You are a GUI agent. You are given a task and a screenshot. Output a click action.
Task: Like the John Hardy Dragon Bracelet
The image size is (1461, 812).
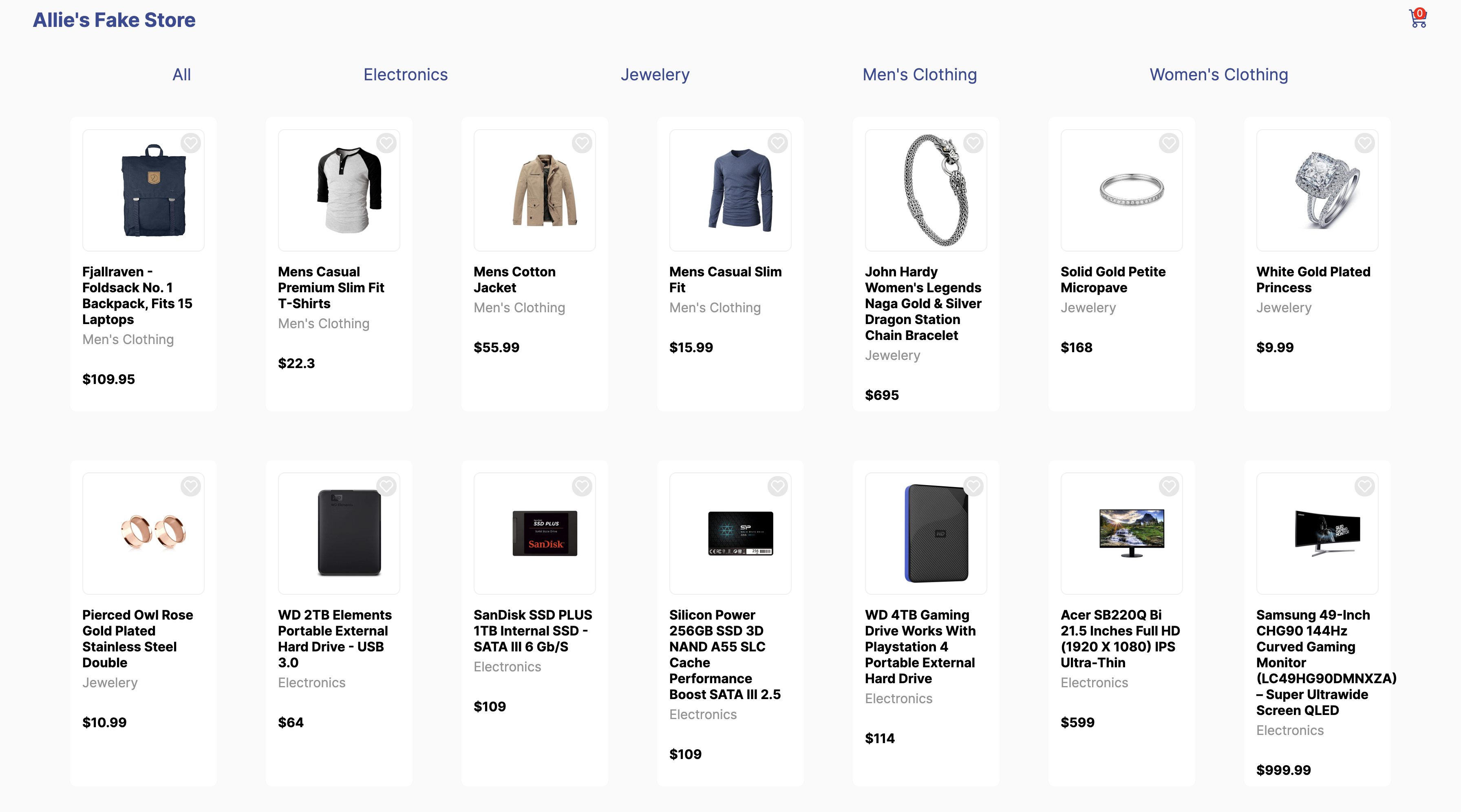click(973, 143)
